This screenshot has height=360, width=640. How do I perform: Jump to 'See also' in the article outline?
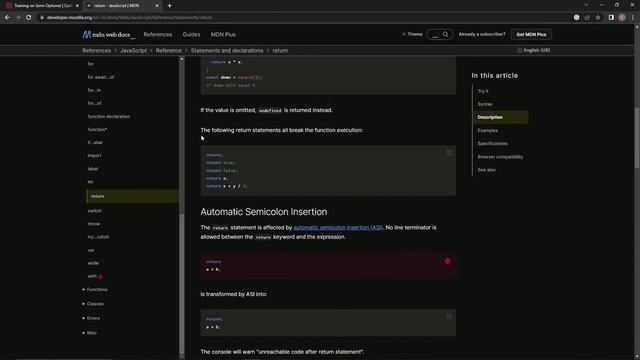487,170
